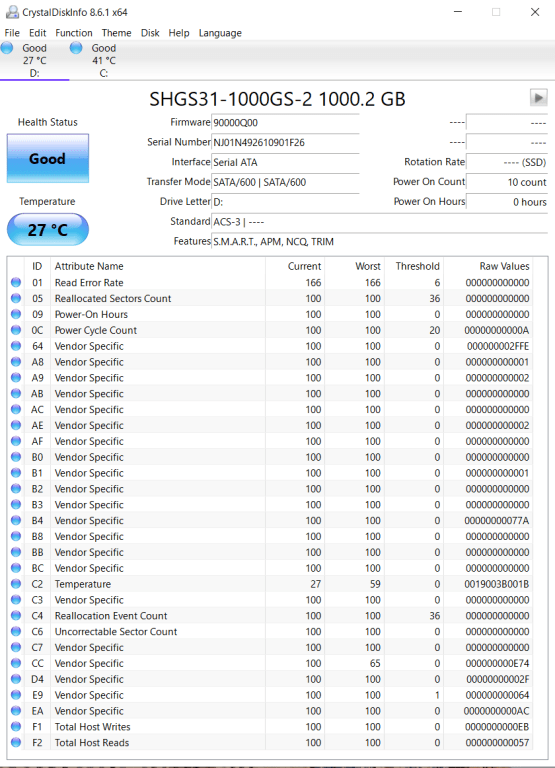Click the ID column header
This screenshot has width=555, height=768.
click(37, 266)
